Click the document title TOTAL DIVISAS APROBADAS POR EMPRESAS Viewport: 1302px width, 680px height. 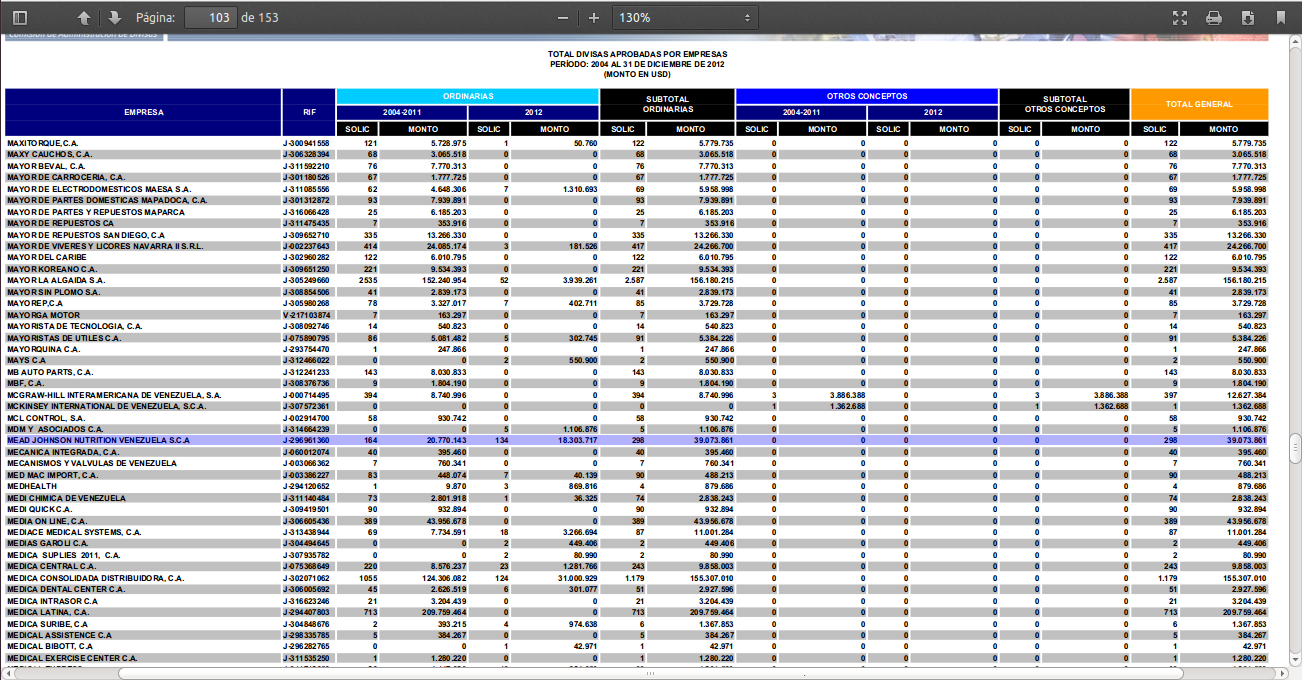[638, 53]
